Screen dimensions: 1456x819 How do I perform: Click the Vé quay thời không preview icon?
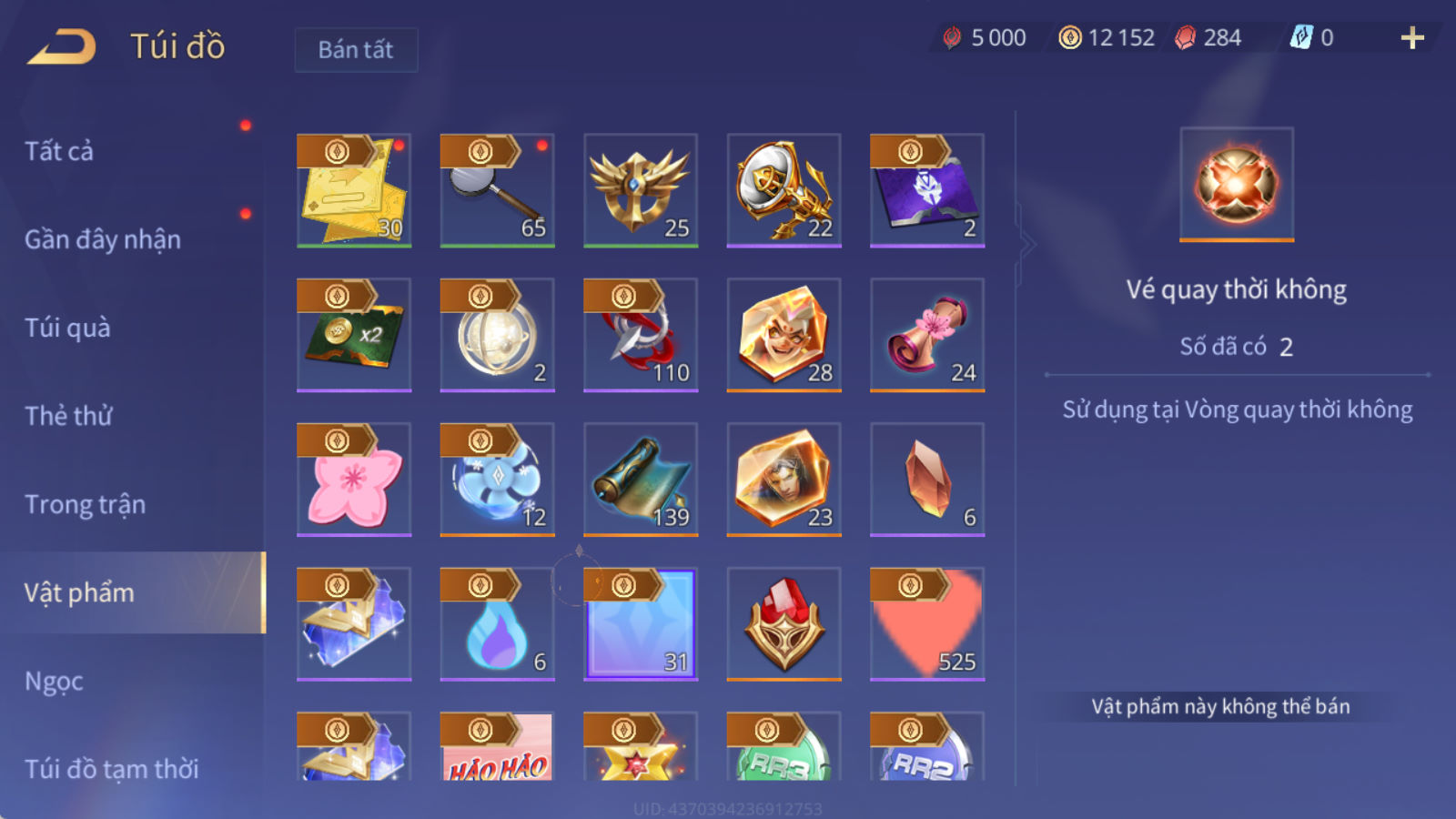point(1237,185)
